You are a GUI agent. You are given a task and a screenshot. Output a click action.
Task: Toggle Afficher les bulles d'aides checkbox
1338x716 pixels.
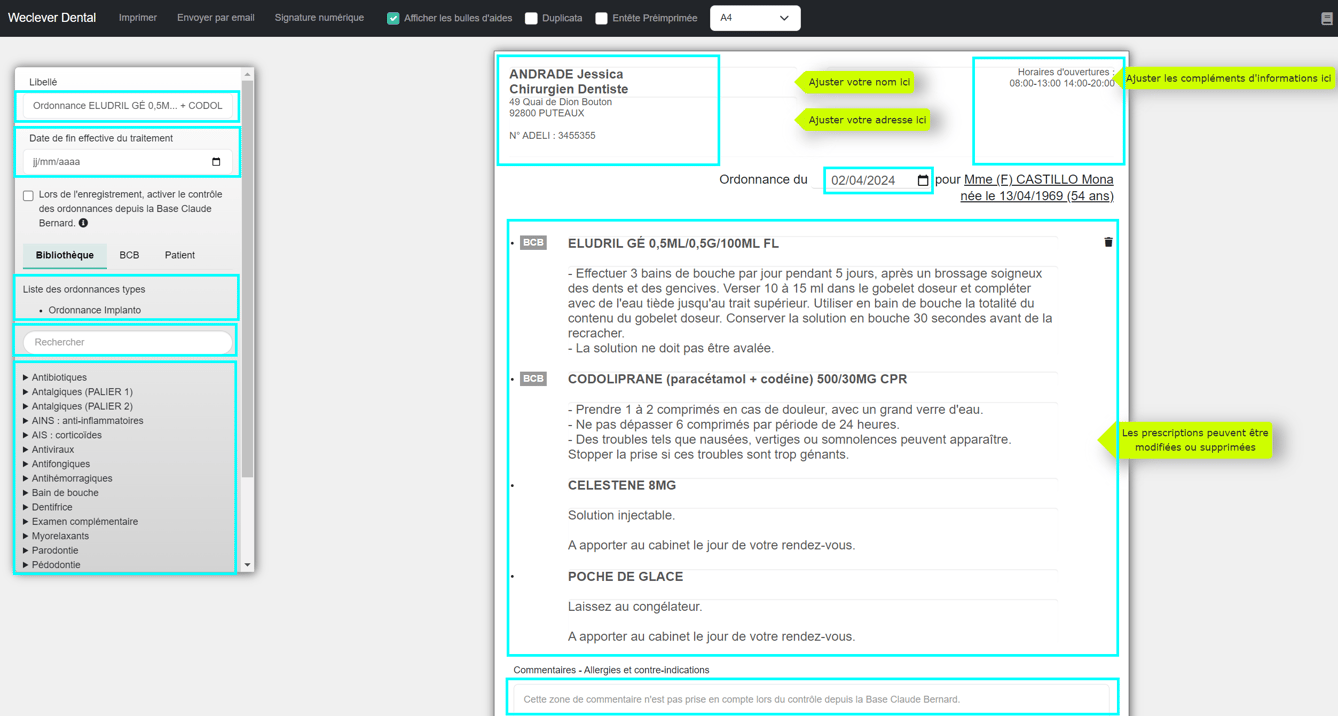393,18
